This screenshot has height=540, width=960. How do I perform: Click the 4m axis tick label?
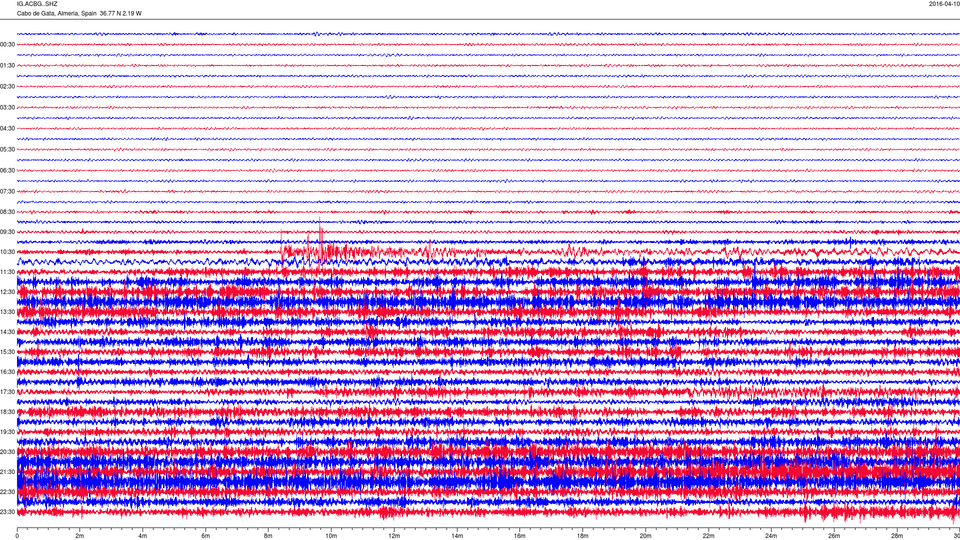coord(143,536)
